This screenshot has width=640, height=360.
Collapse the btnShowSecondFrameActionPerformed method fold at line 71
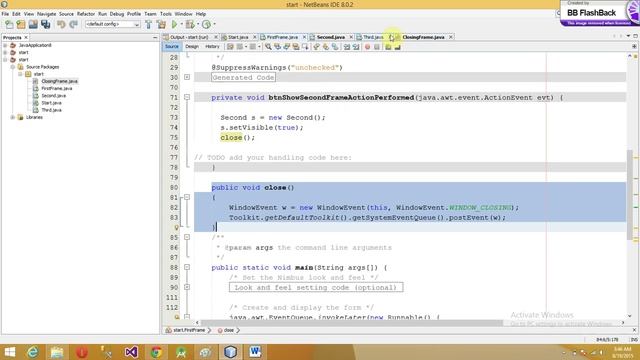coord(187,97)
